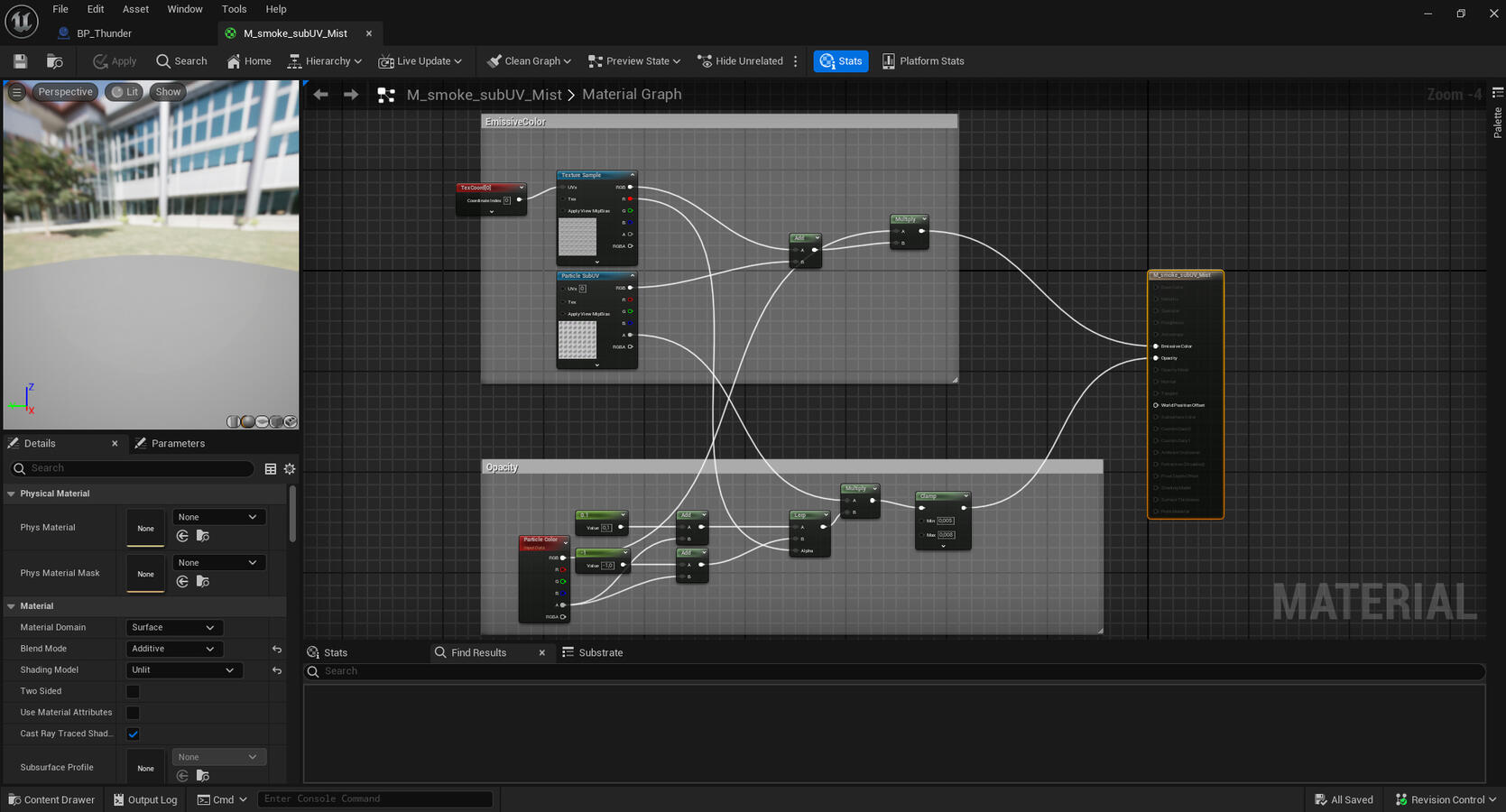Click the Browse to asset icon in toolbar
This screenshot has width=1506, height=812.
click(55, 61)
